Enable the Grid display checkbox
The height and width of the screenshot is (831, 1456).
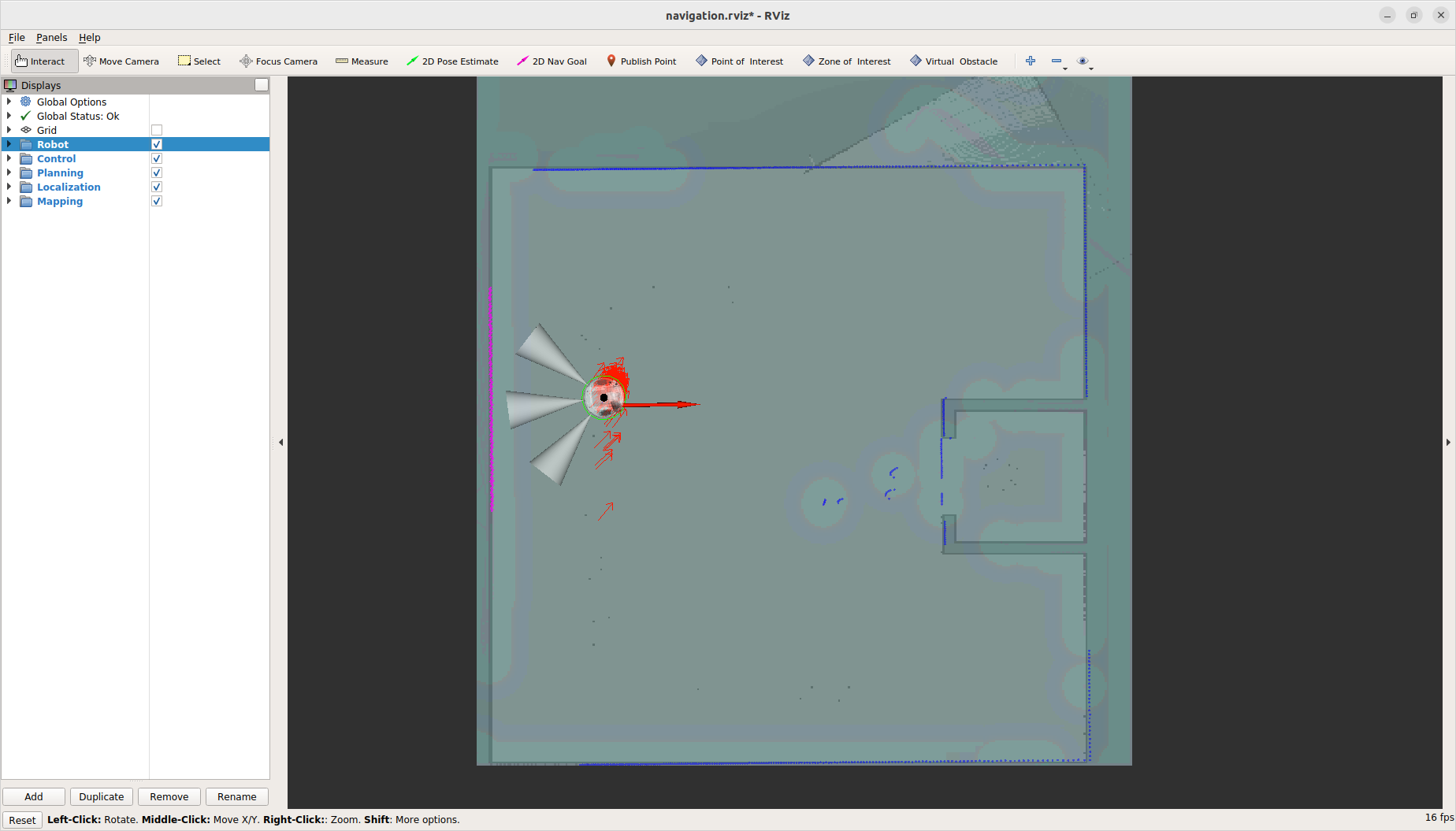click(x=157, y=129)
